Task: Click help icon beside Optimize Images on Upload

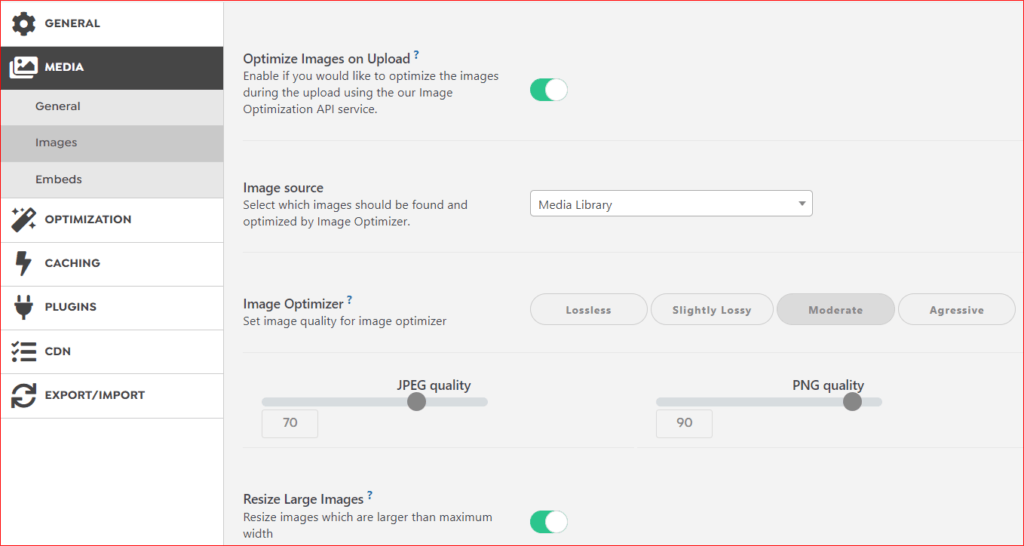Action: pos(416,56)
